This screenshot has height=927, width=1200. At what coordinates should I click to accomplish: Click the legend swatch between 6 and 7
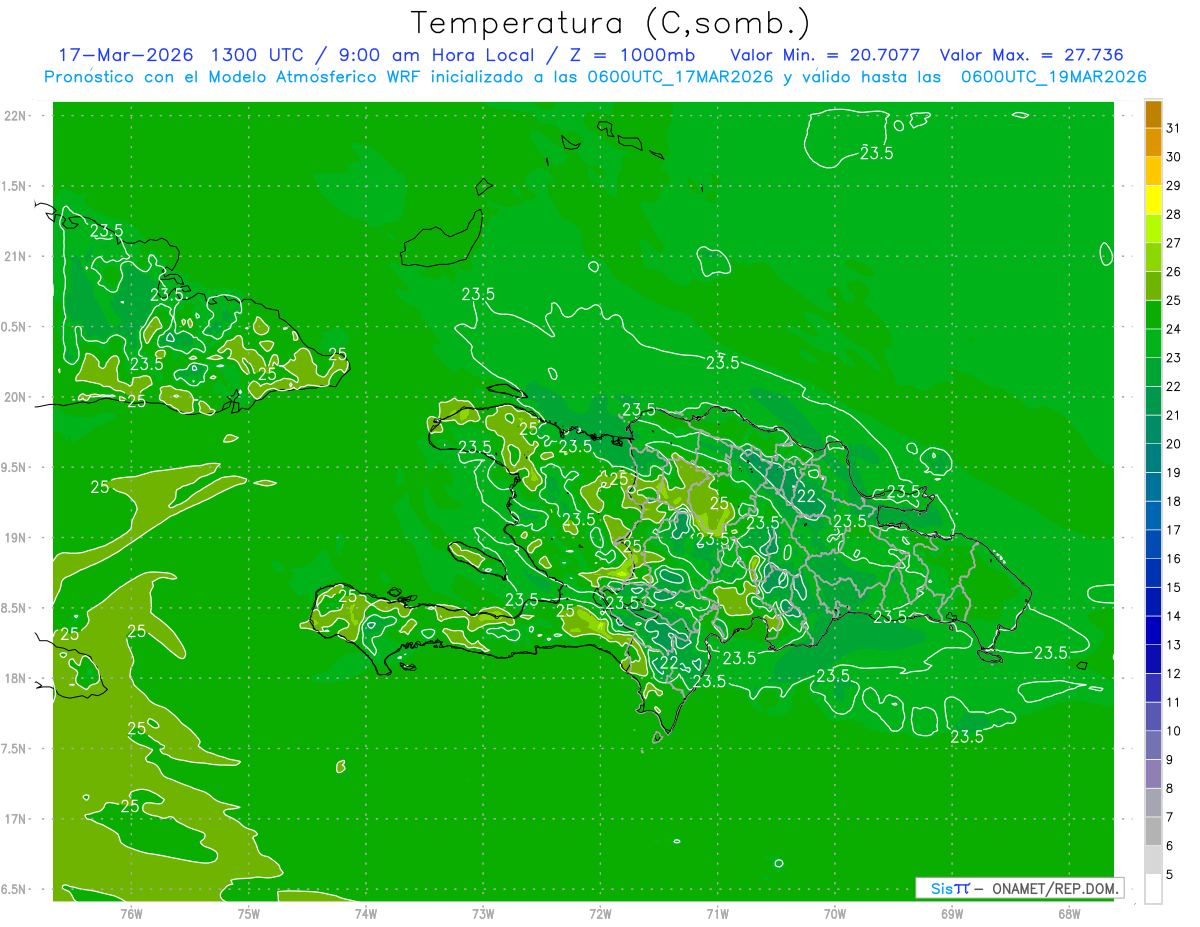(1153, 832)
